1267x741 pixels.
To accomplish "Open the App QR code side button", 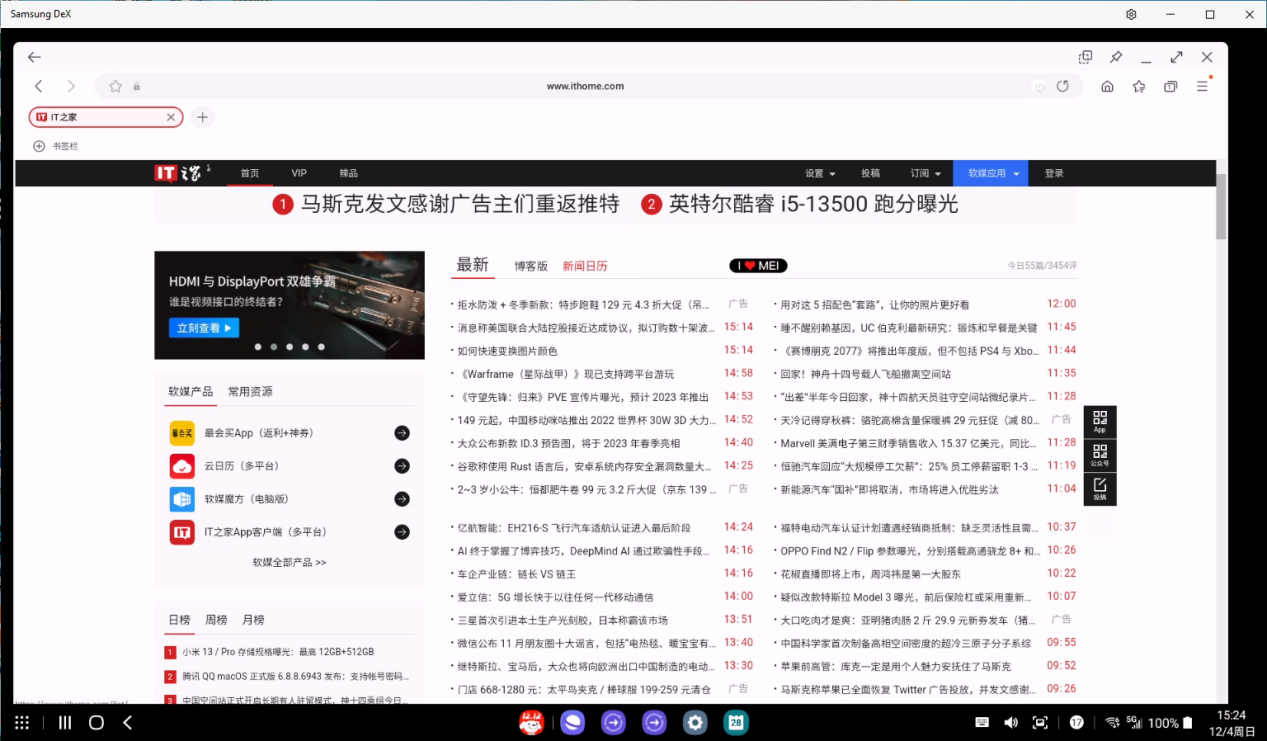I will pos(1100,421).
